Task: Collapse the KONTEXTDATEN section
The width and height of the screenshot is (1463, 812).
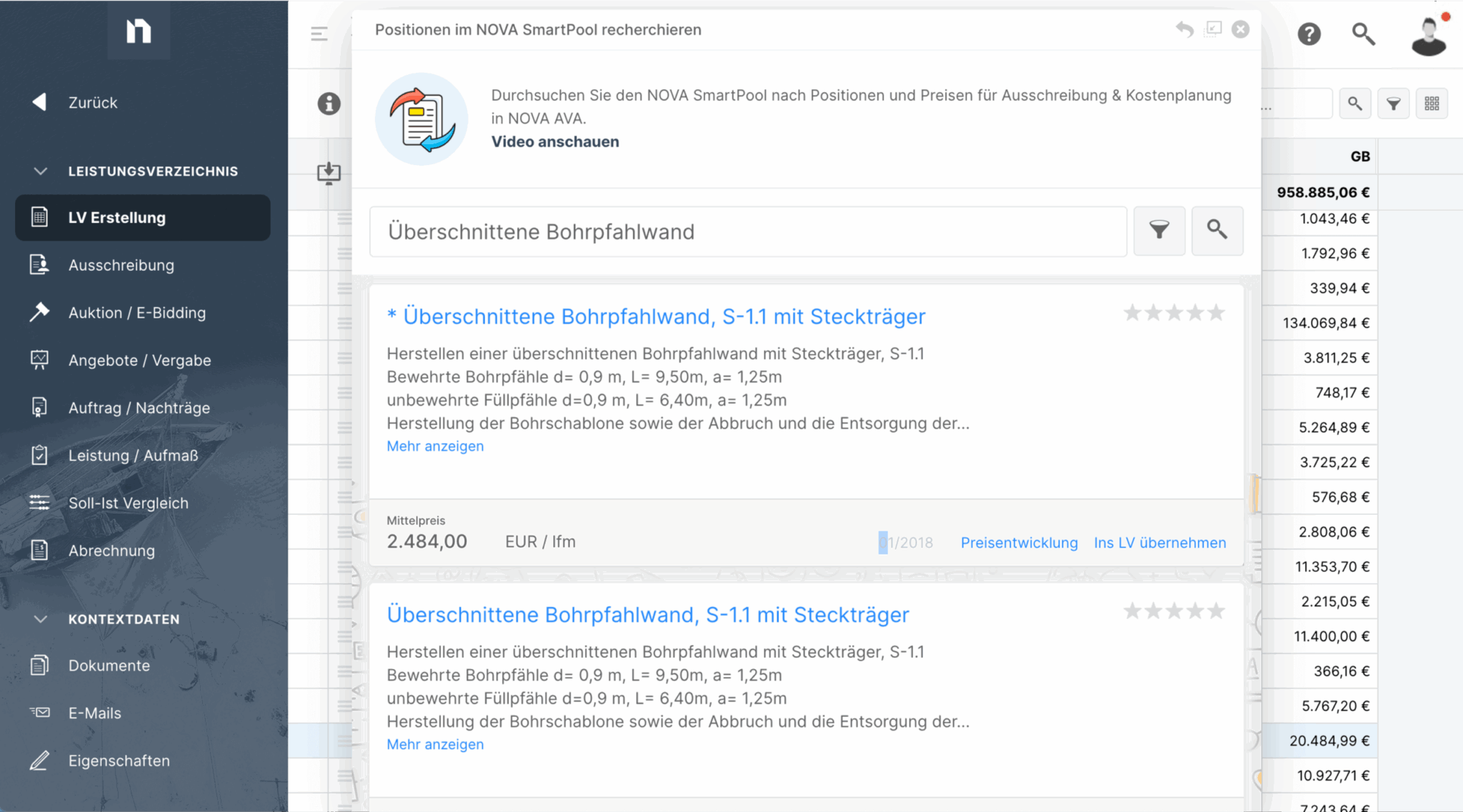Action: [41, 619]
